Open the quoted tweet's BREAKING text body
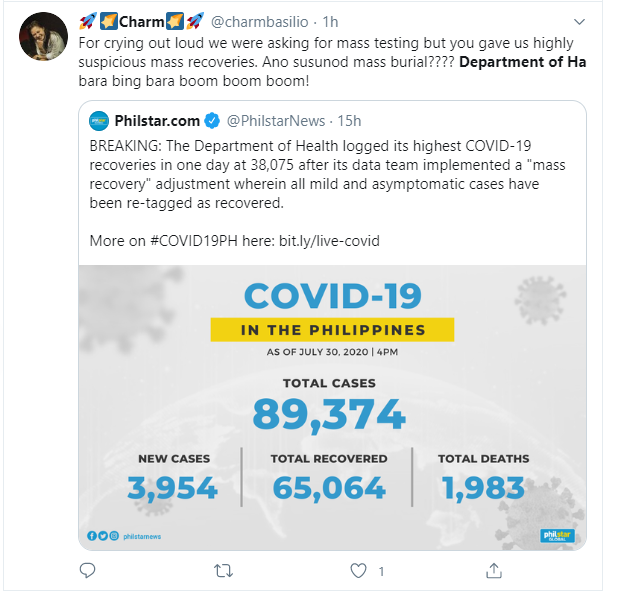The height and width of the screenshot is (591, 623). [x=330, y=175]
